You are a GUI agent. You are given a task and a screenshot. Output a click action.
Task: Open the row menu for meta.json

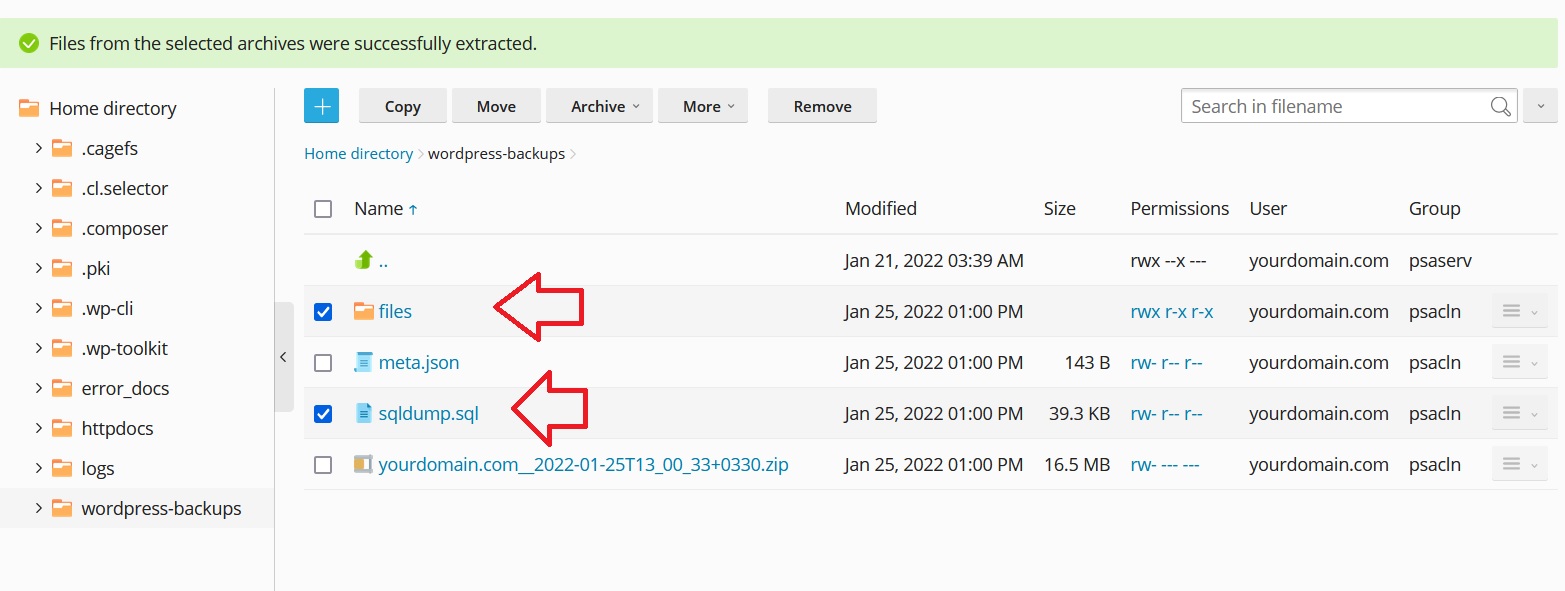(1518, 363)
